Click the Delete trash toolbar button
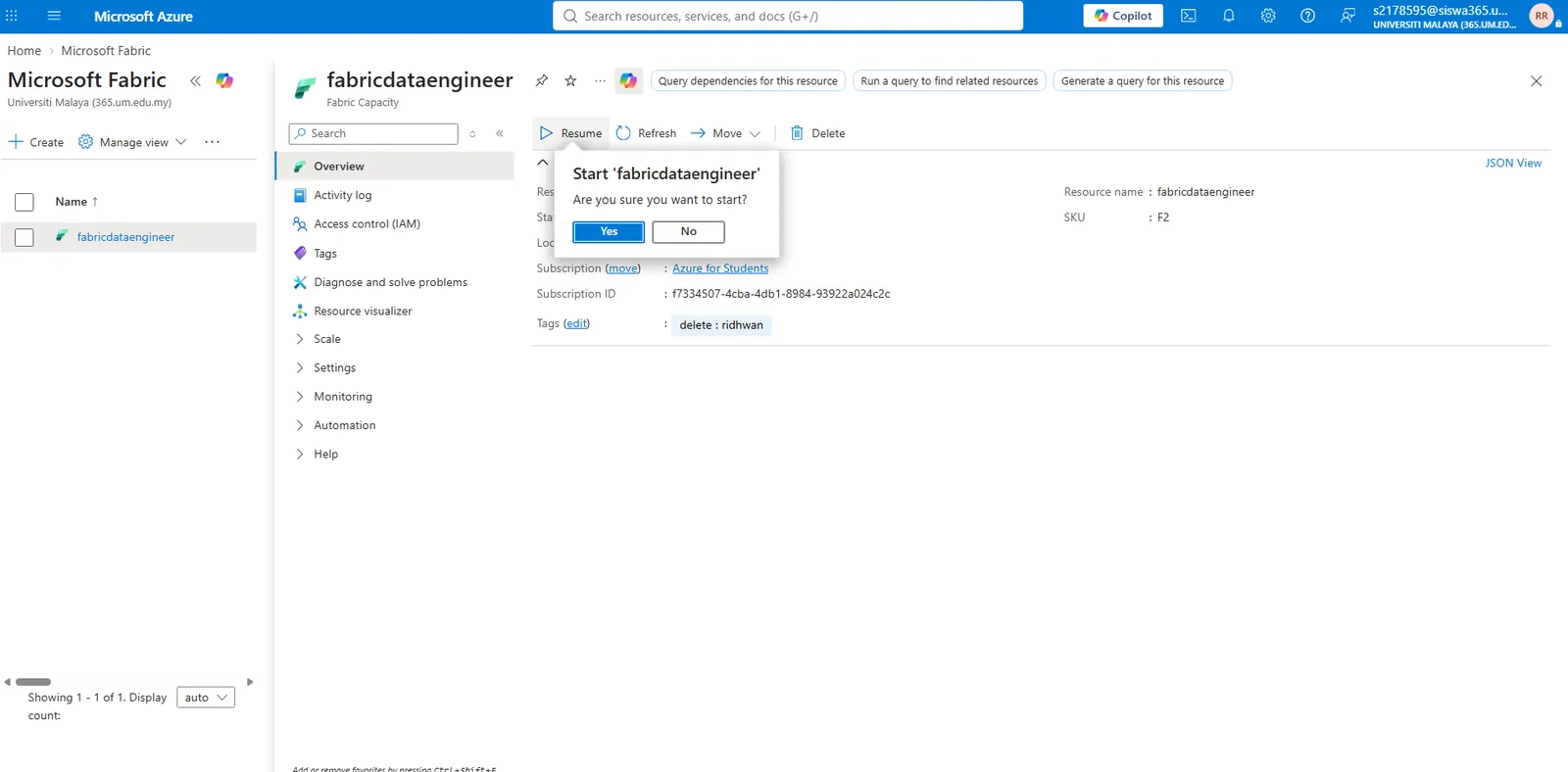The image size is (1568, 772). (x=818, y=133)
